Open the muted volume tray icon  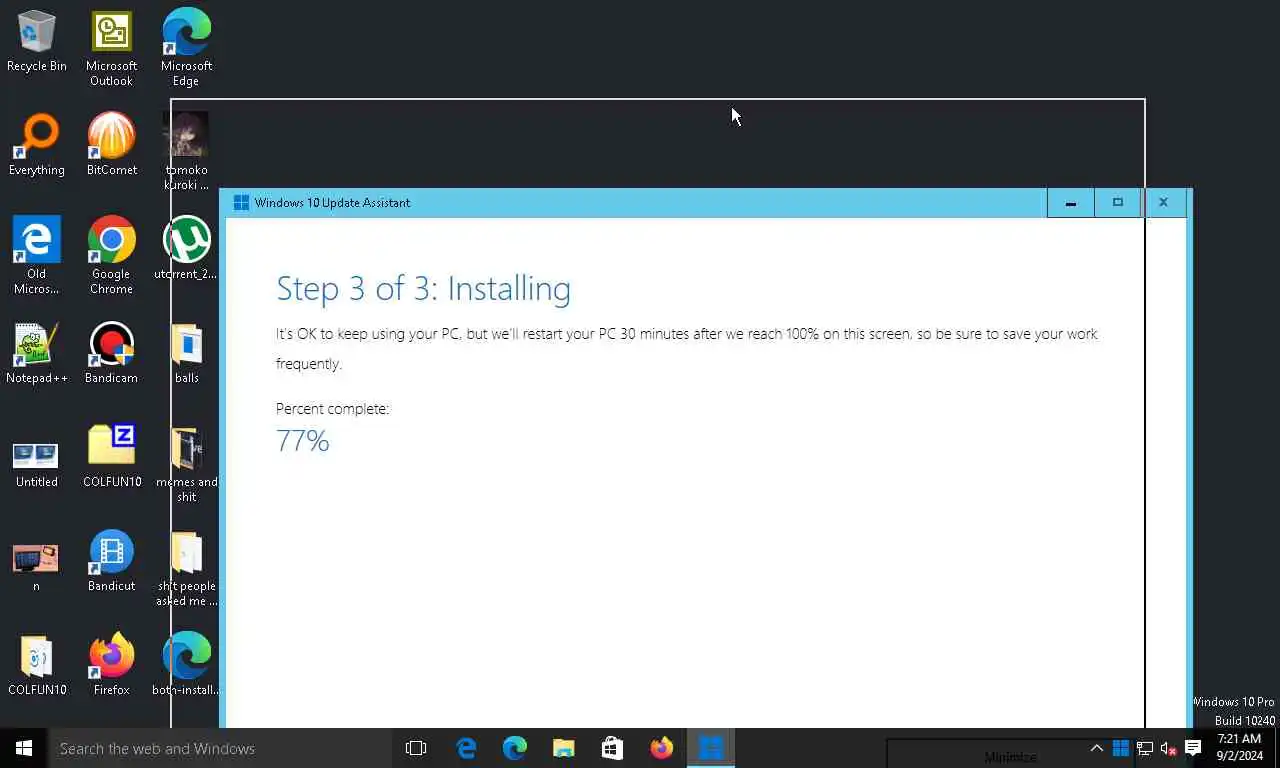point(1168,748)
